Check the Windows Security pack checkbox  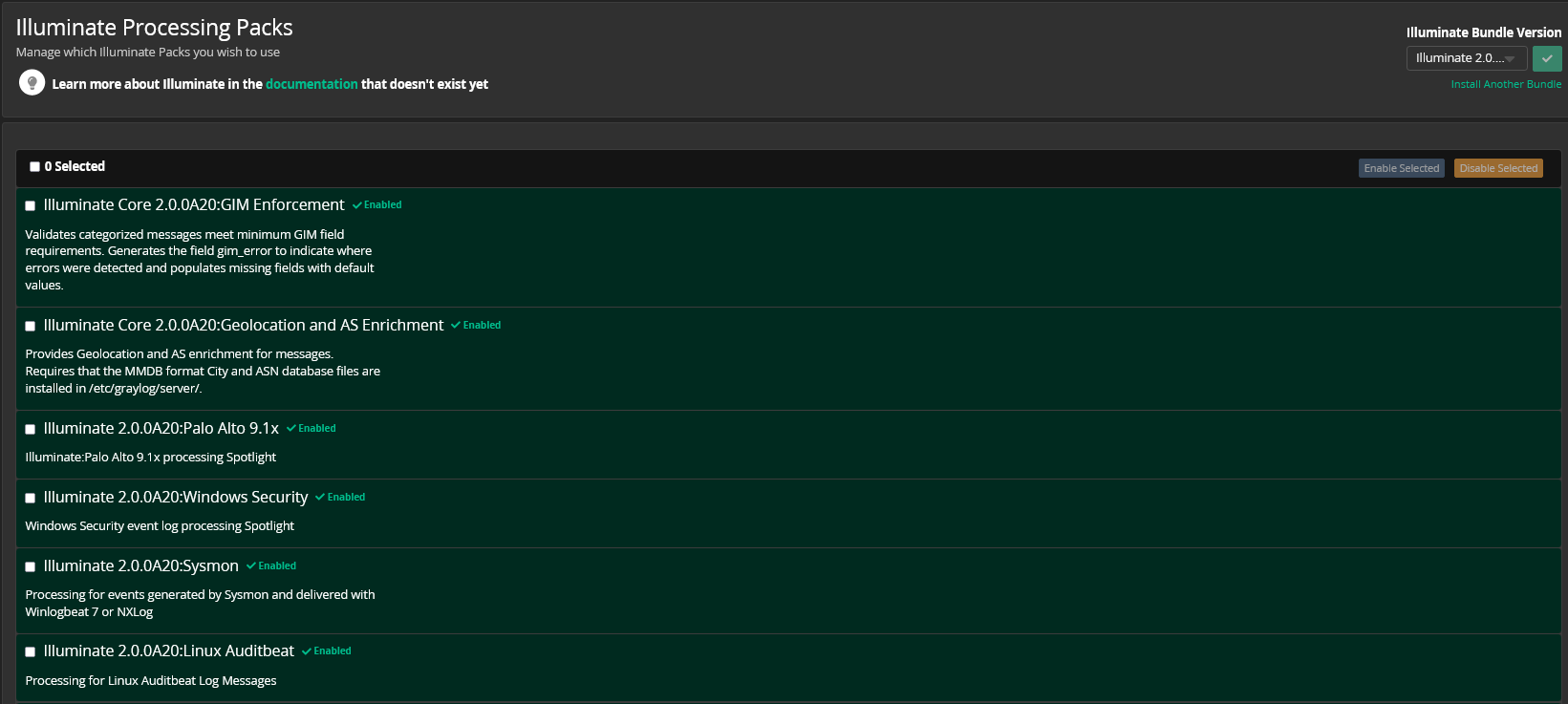pyautogui.click(x=30, y=498)
